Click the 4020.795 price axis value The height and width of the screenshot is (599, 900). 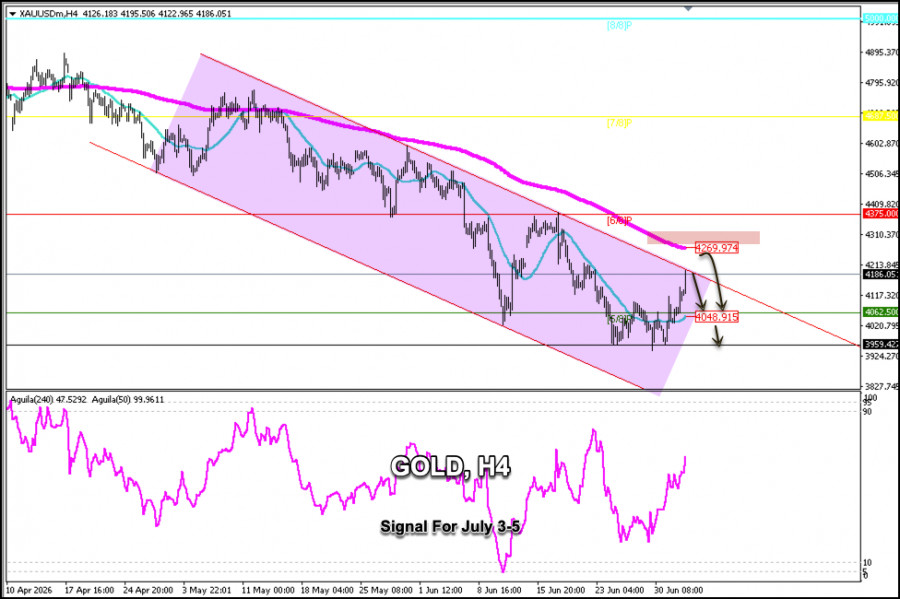pyautogui.click(x=882, y=325)
